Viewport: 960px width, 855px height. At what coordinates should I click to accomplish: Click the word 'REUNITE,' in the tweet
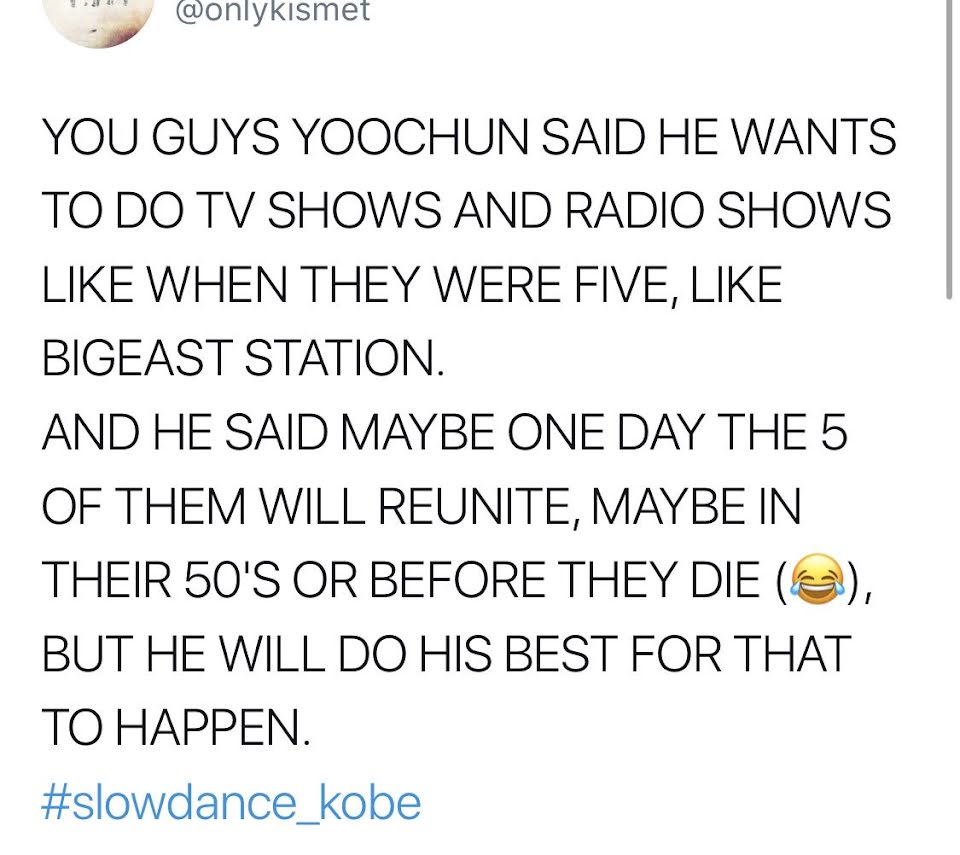(x=479, y=507)
